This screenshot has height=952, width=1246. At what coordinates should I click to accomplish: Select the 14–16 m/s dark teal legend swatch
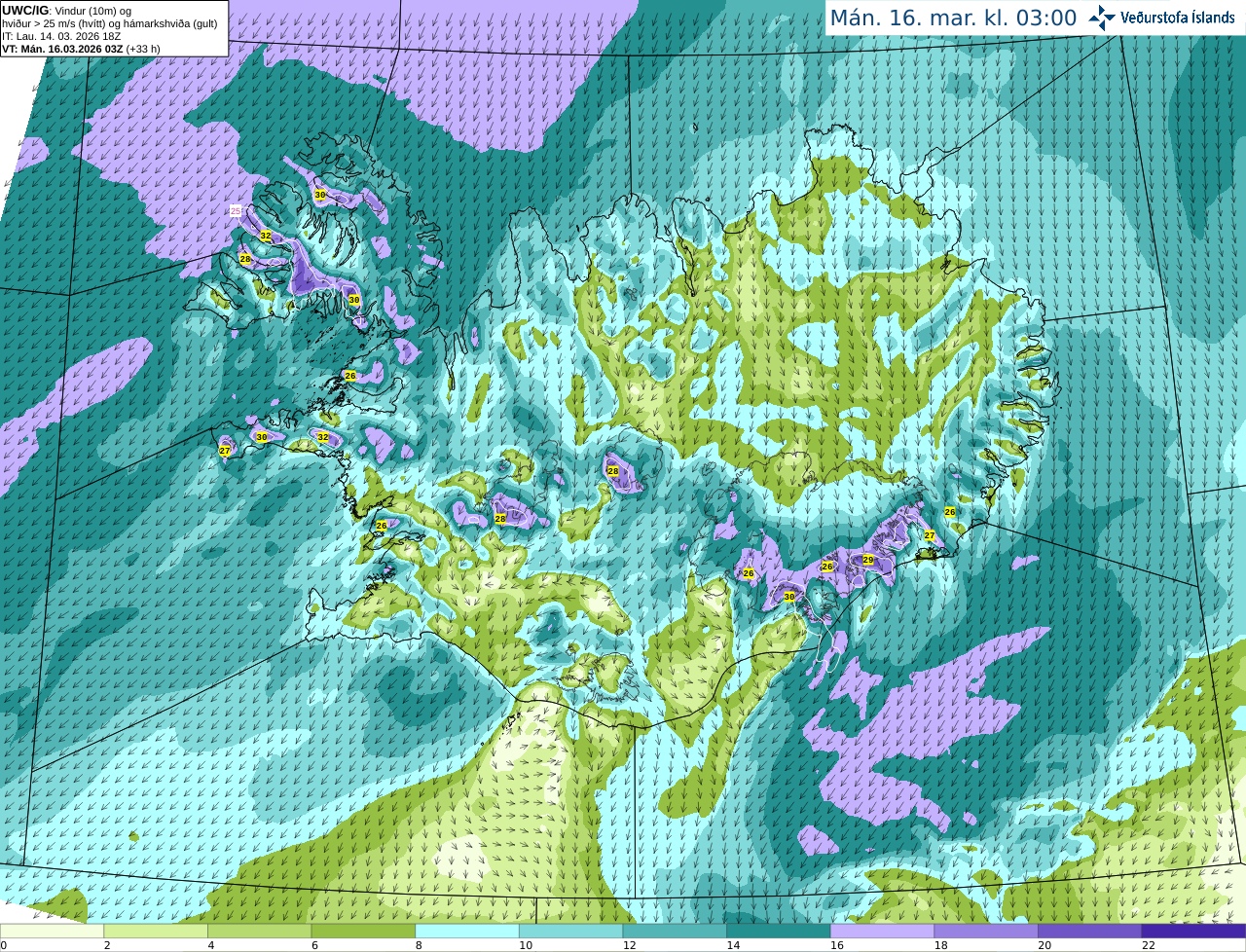point(779,931)
